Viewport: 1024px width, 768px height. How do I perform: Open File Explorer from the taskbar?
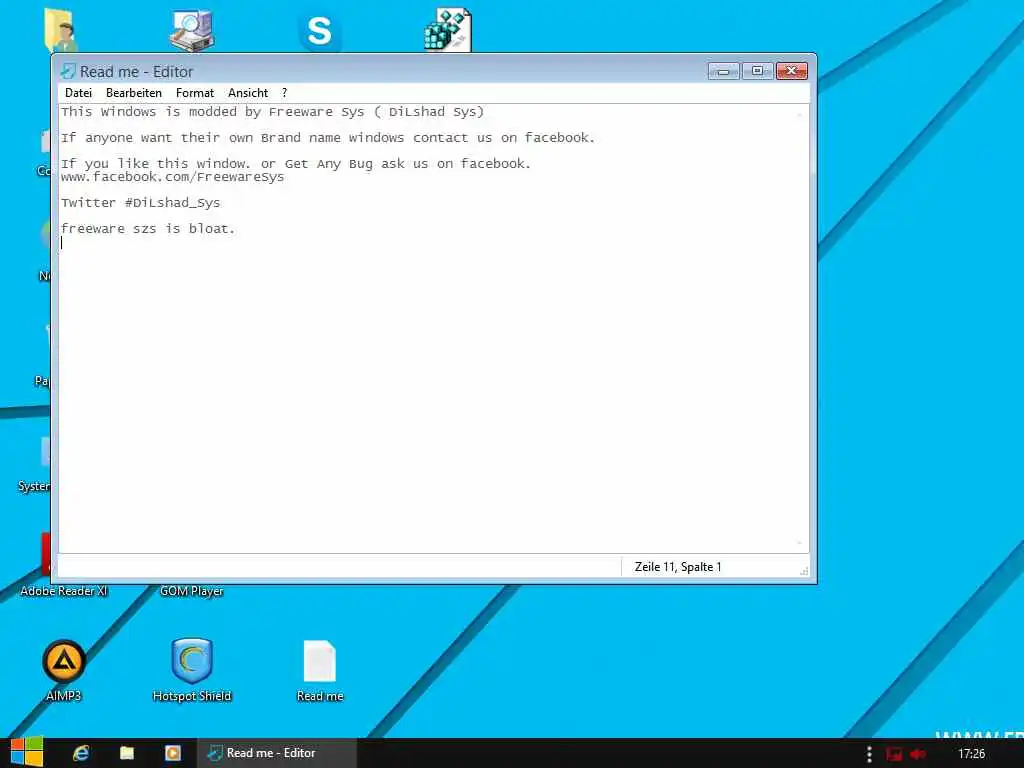tap(127, 753)
